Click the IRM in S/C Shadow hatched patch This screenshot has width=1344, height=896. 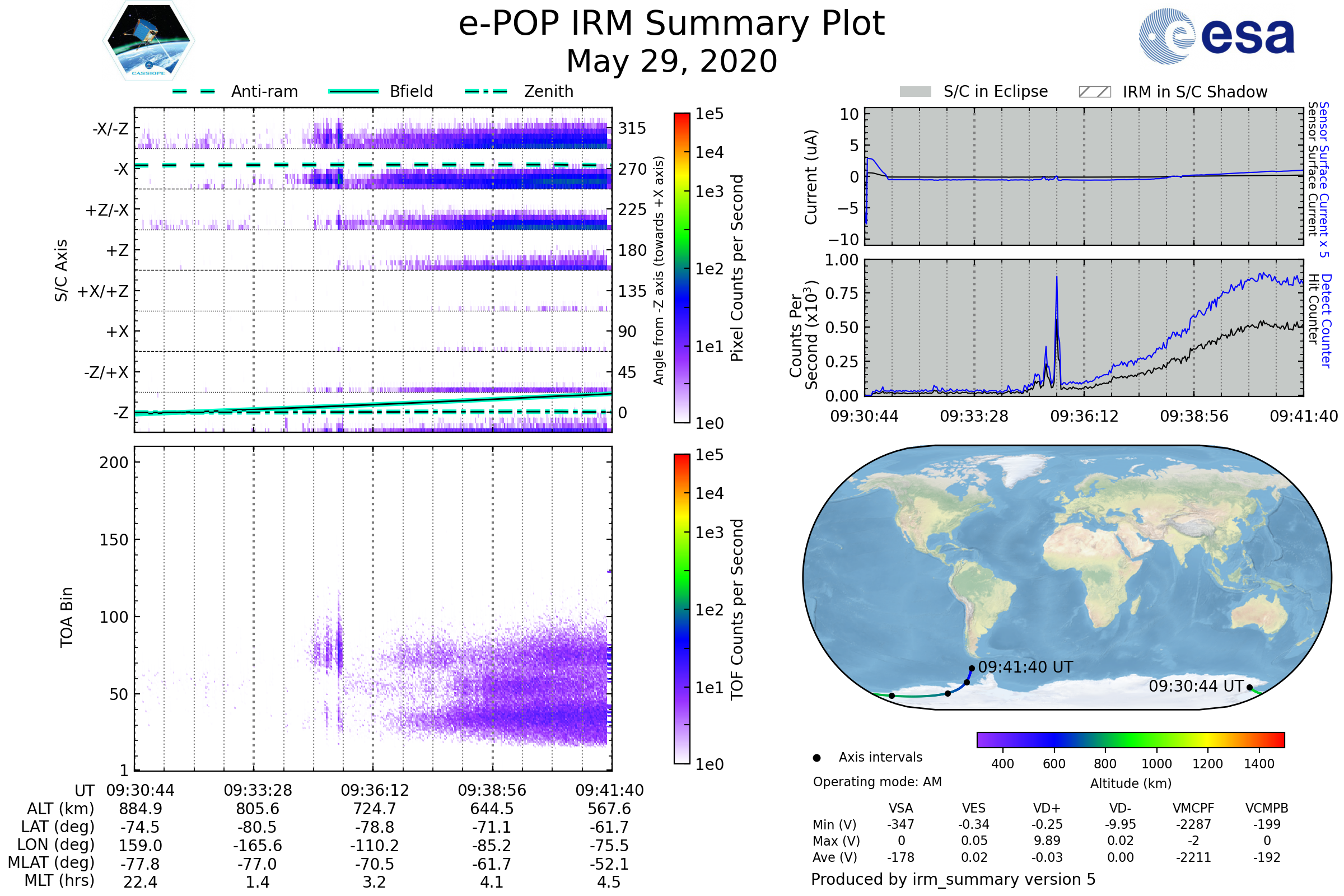click(1094, 92)
